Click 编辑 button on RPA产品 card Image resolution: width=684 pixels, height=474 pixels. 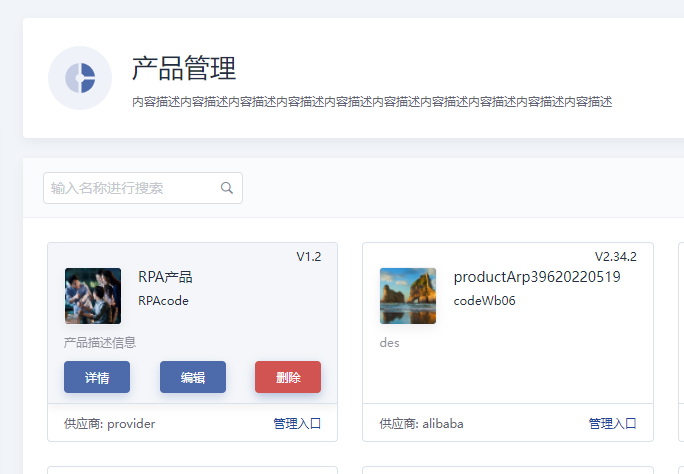[x=193, y=377]
